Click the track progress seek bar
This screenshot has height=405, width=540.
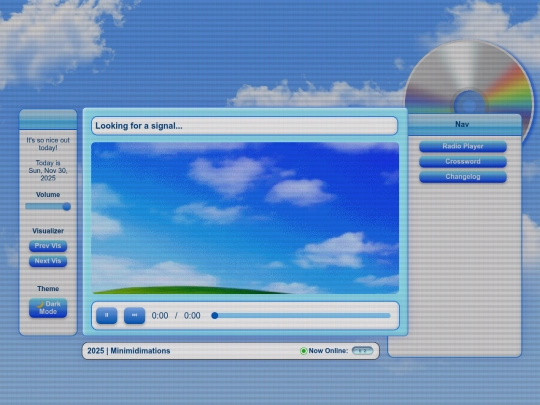301,315
